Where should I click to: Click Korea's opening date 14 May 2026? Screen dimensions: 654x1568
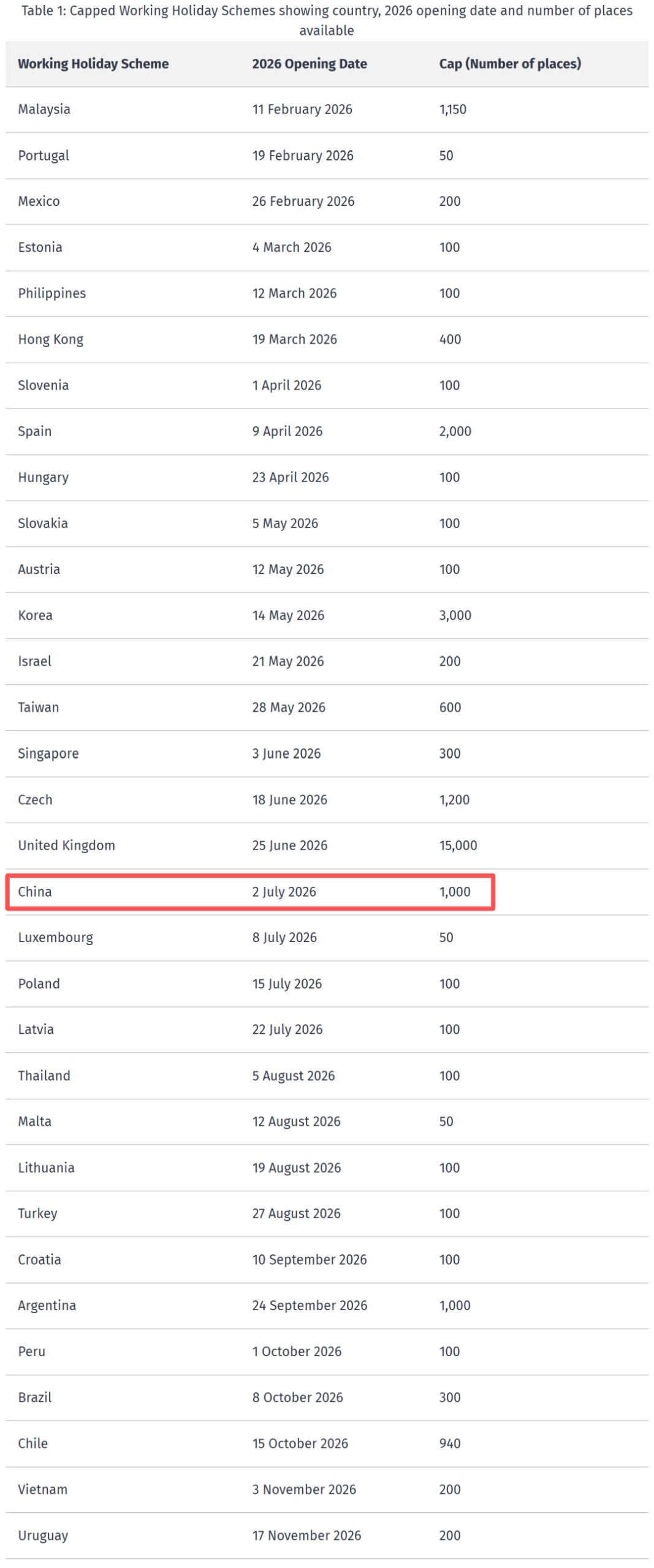288,615
